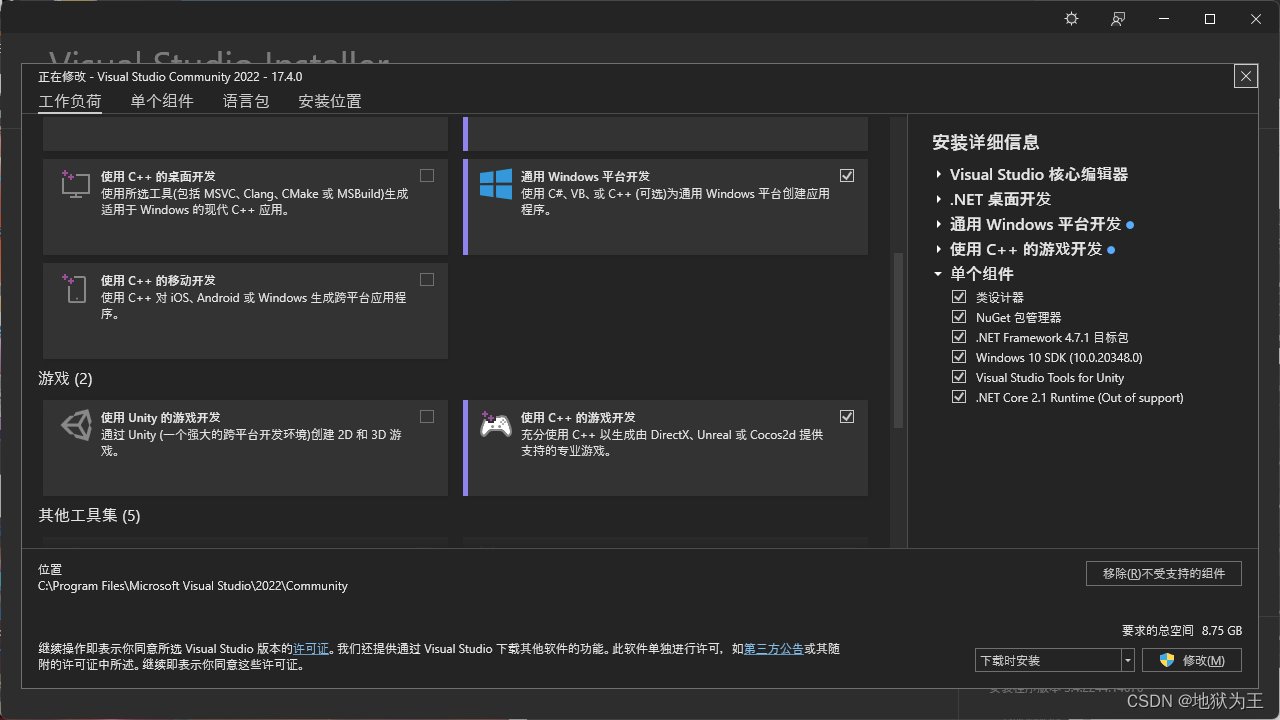Switch to the 单个组件 tab
The image size is (1280, 720).
point(162,101)
